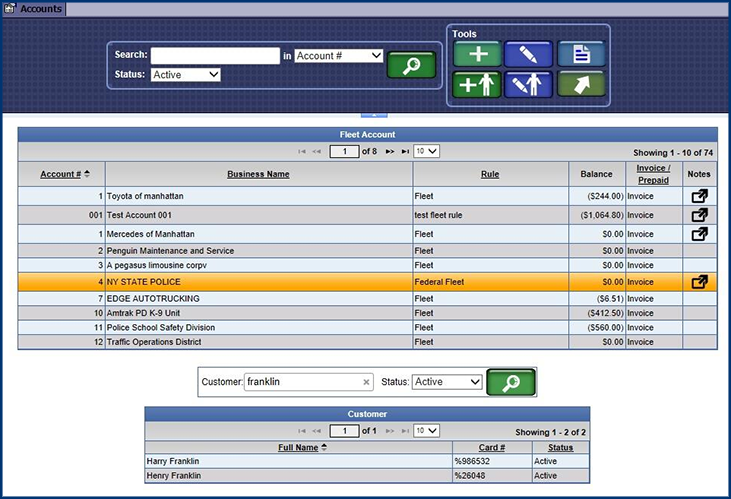
Task: Click the add customer plus-person button
Action: point(478,84)
